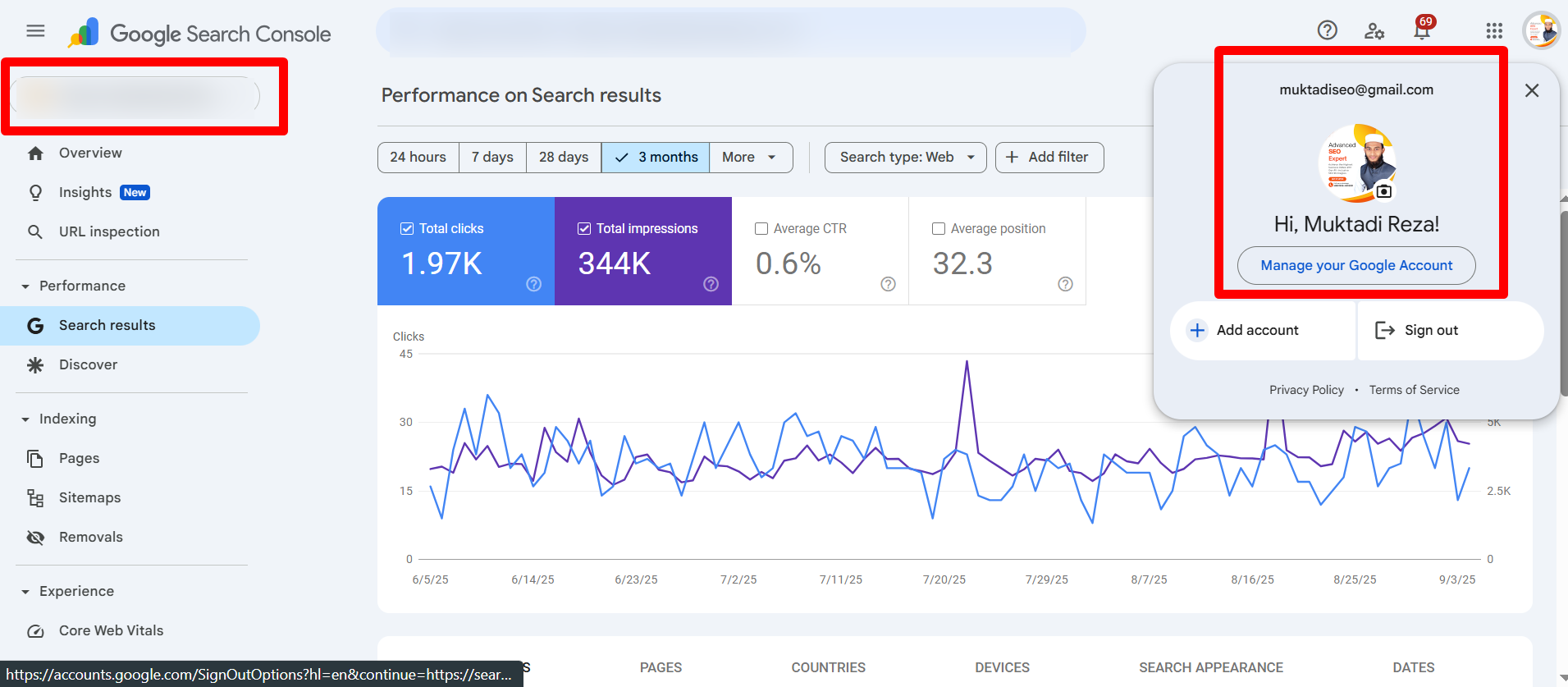Collapse the Experience section
1568x687 pixels.
(25, 592)
